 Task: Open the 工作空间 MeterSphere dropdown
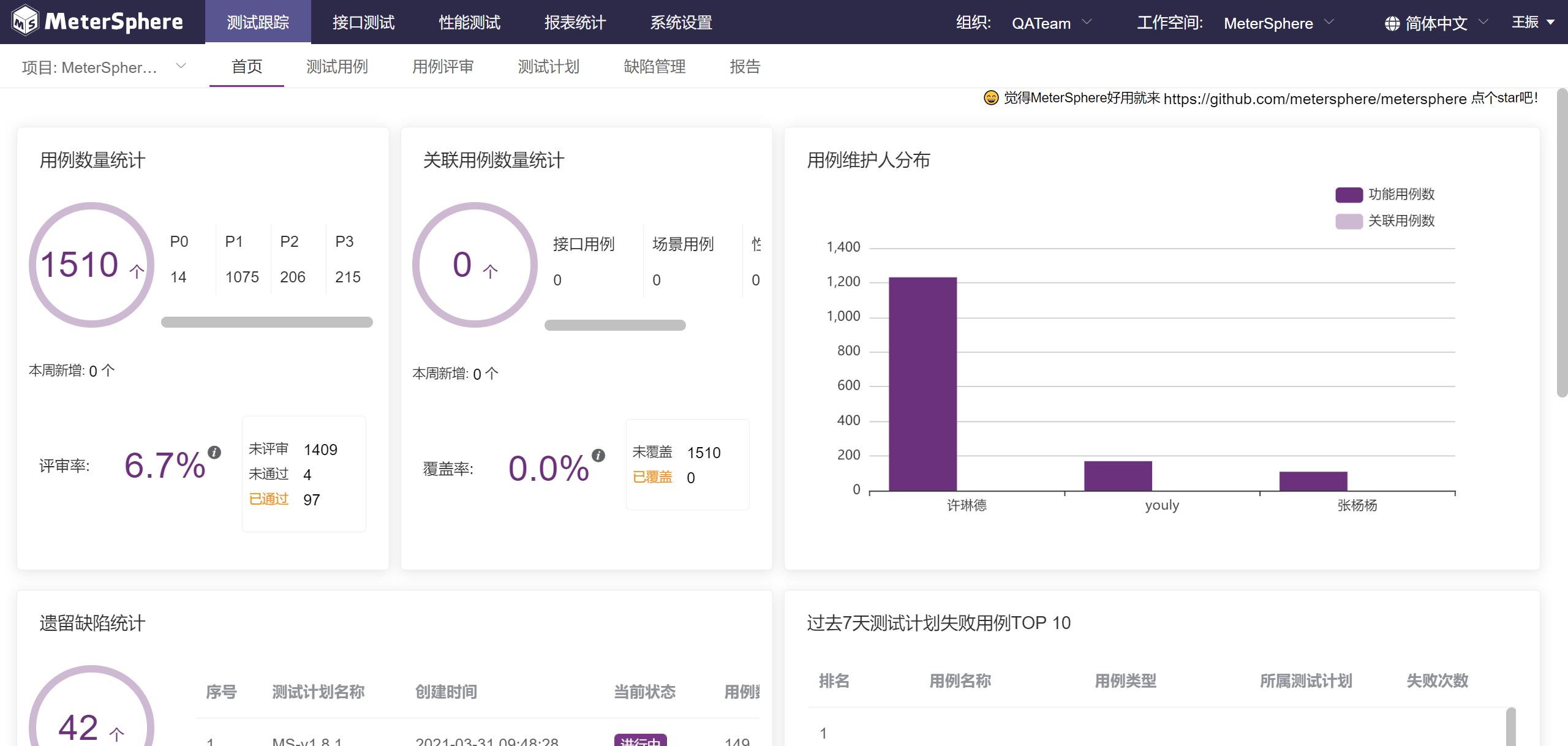pos(1279,23)
